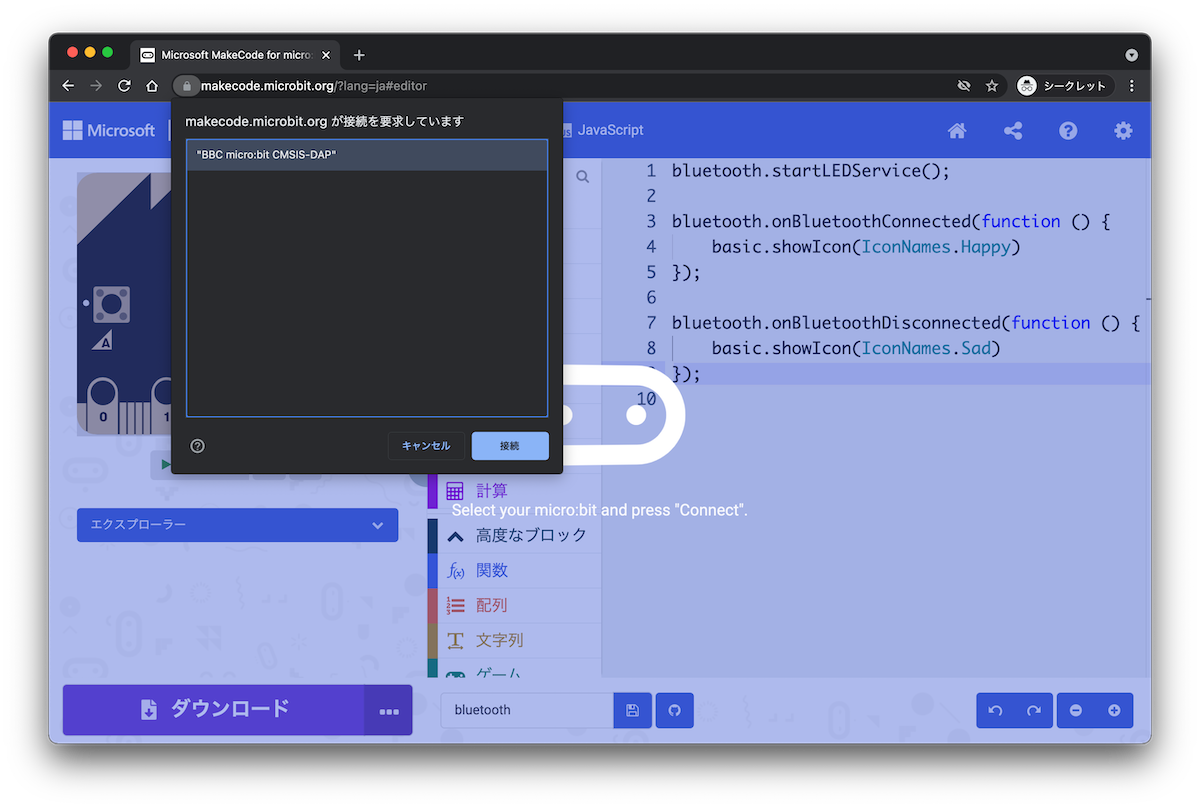Select the BBC micro:bit CMSIS-DAP device
Viewport: 1200px width, 808px height.
click(367, 155)
